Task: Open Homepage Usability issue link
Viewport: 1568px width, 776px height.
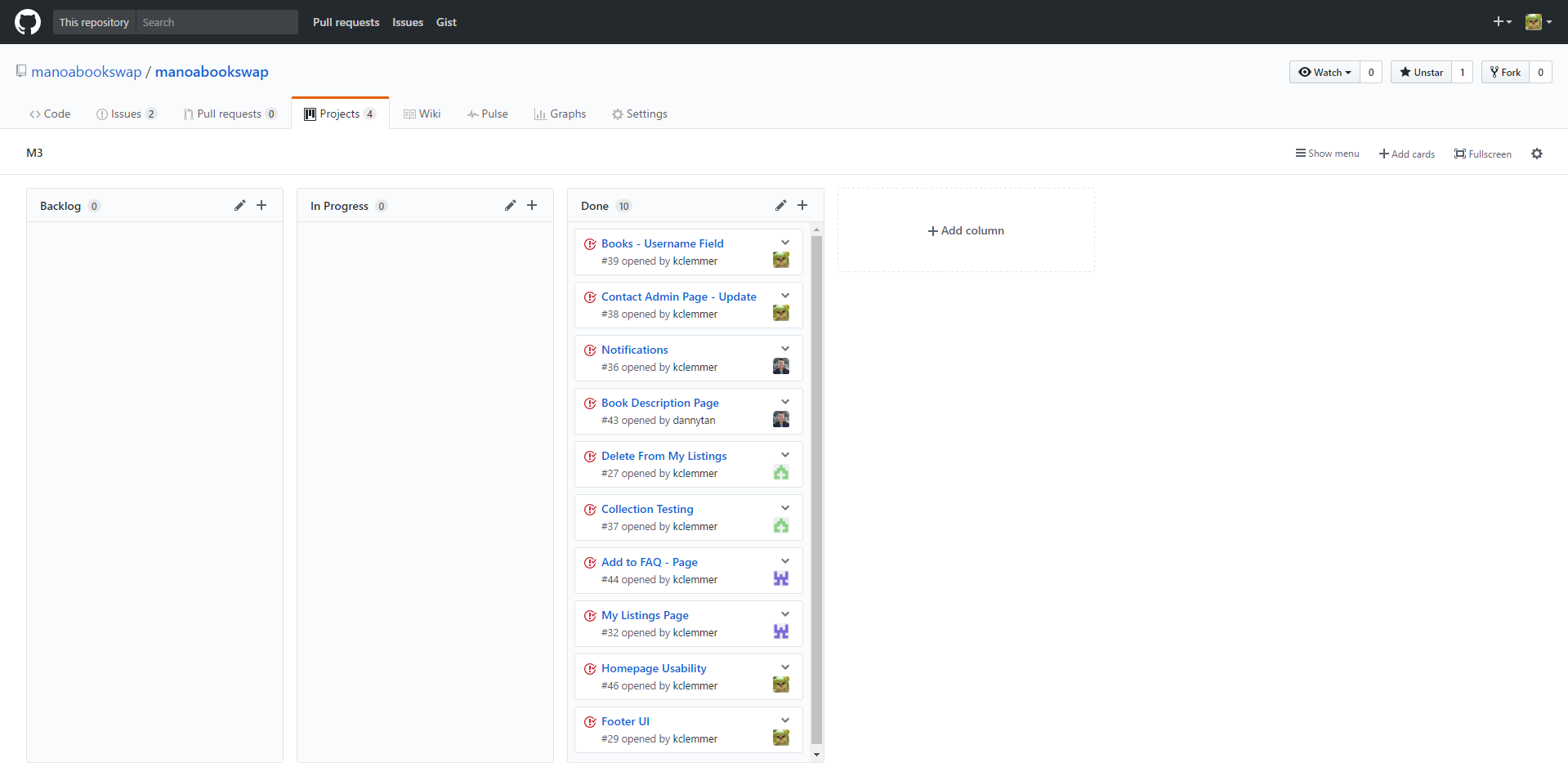Action: pyautogui.click(x=654, y=668)
